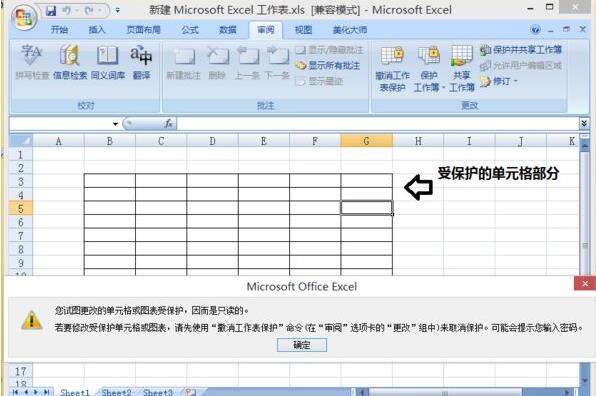
Task: Select column A header
Action: point(59,141)
